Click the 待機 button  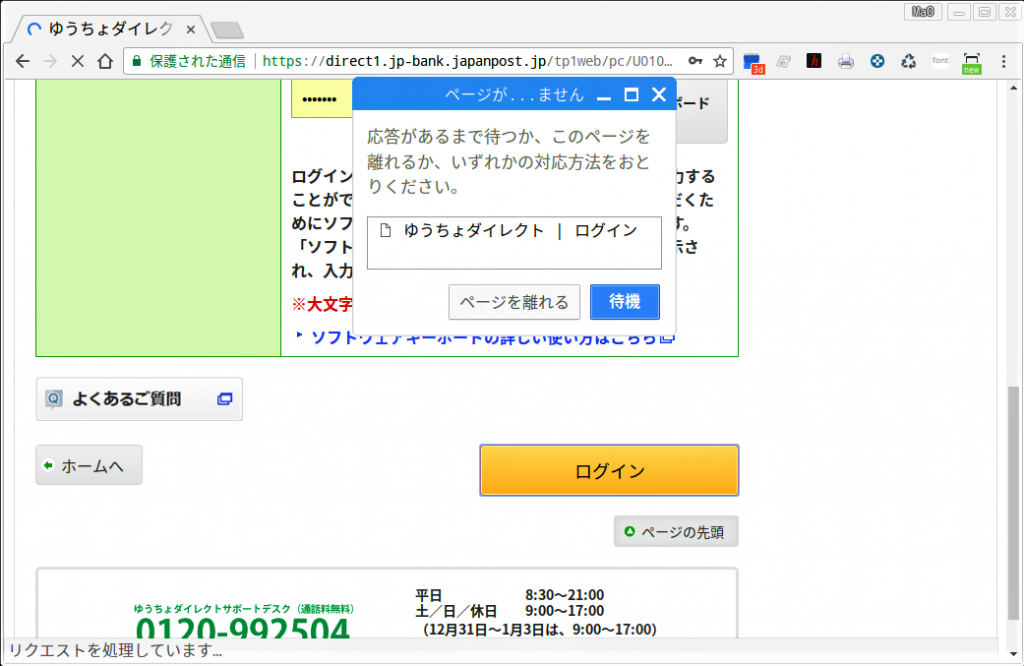tap(624, 302)
